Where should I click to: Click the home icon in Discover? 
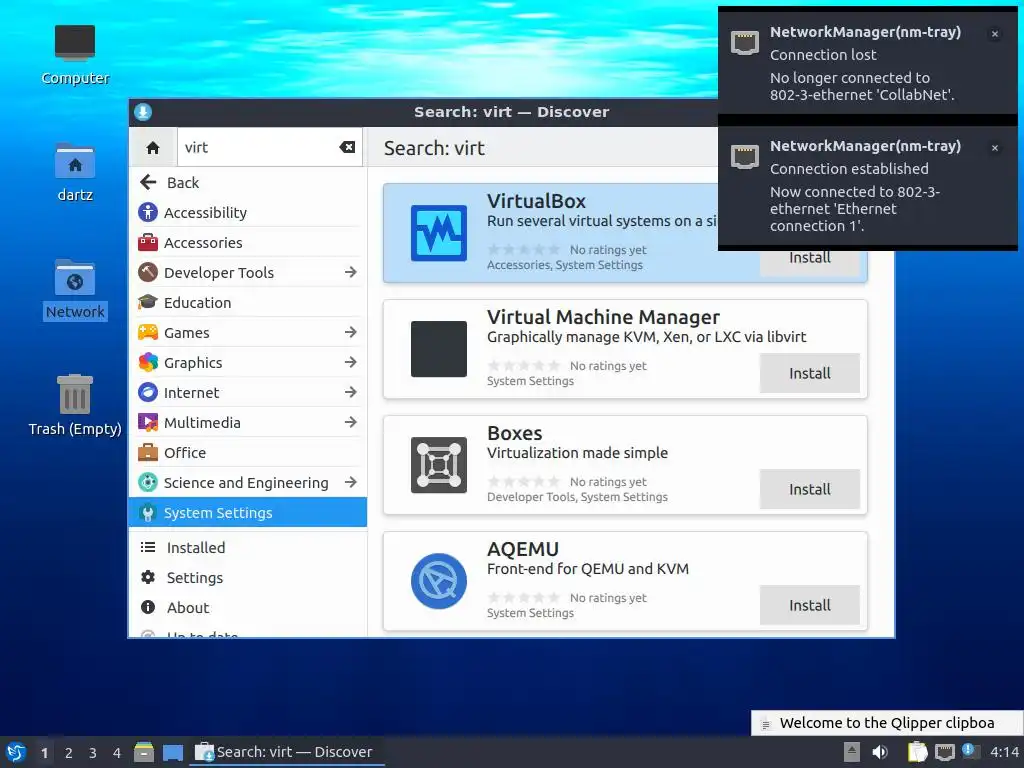(x=153, y=148)
